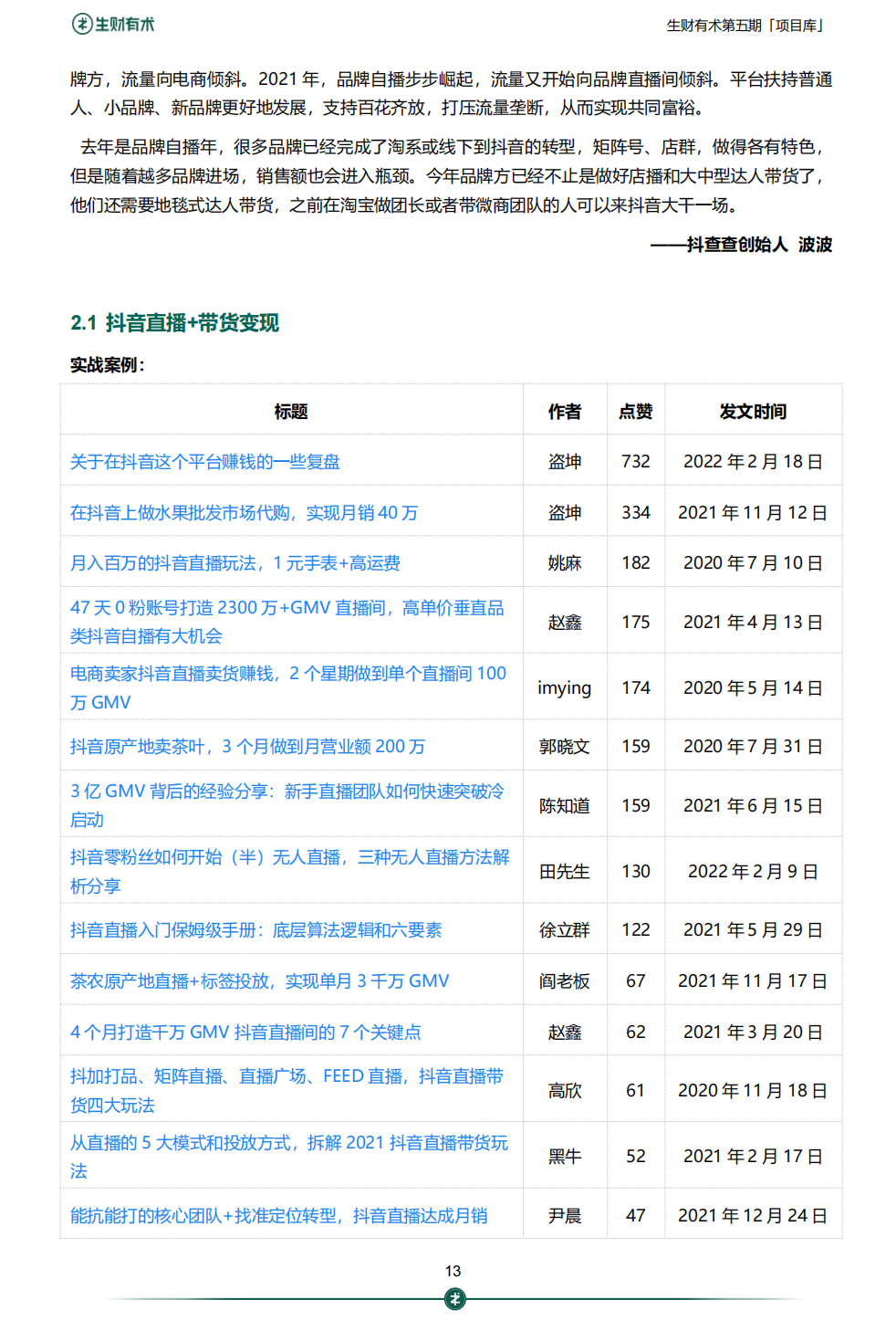This screenshot has width=896, height=1321.
Task: Open link 抖加打品、矩阵直播、直播广场
Action: coord(287,1090)
